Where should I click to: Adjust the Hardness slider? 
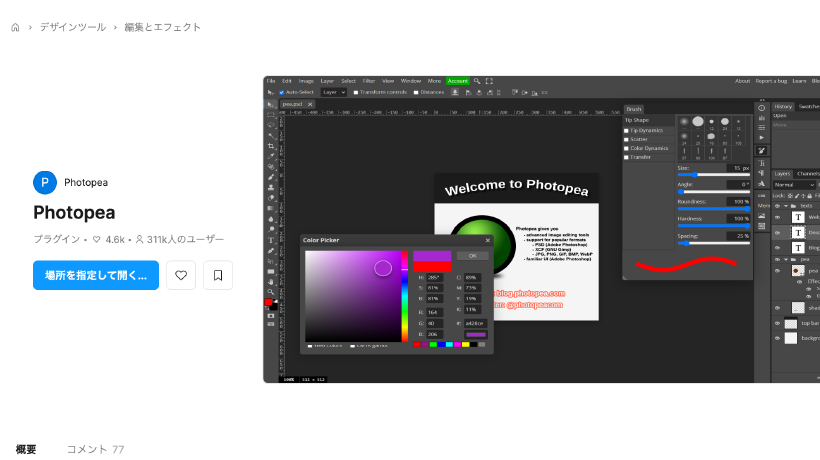click(713, 226)
